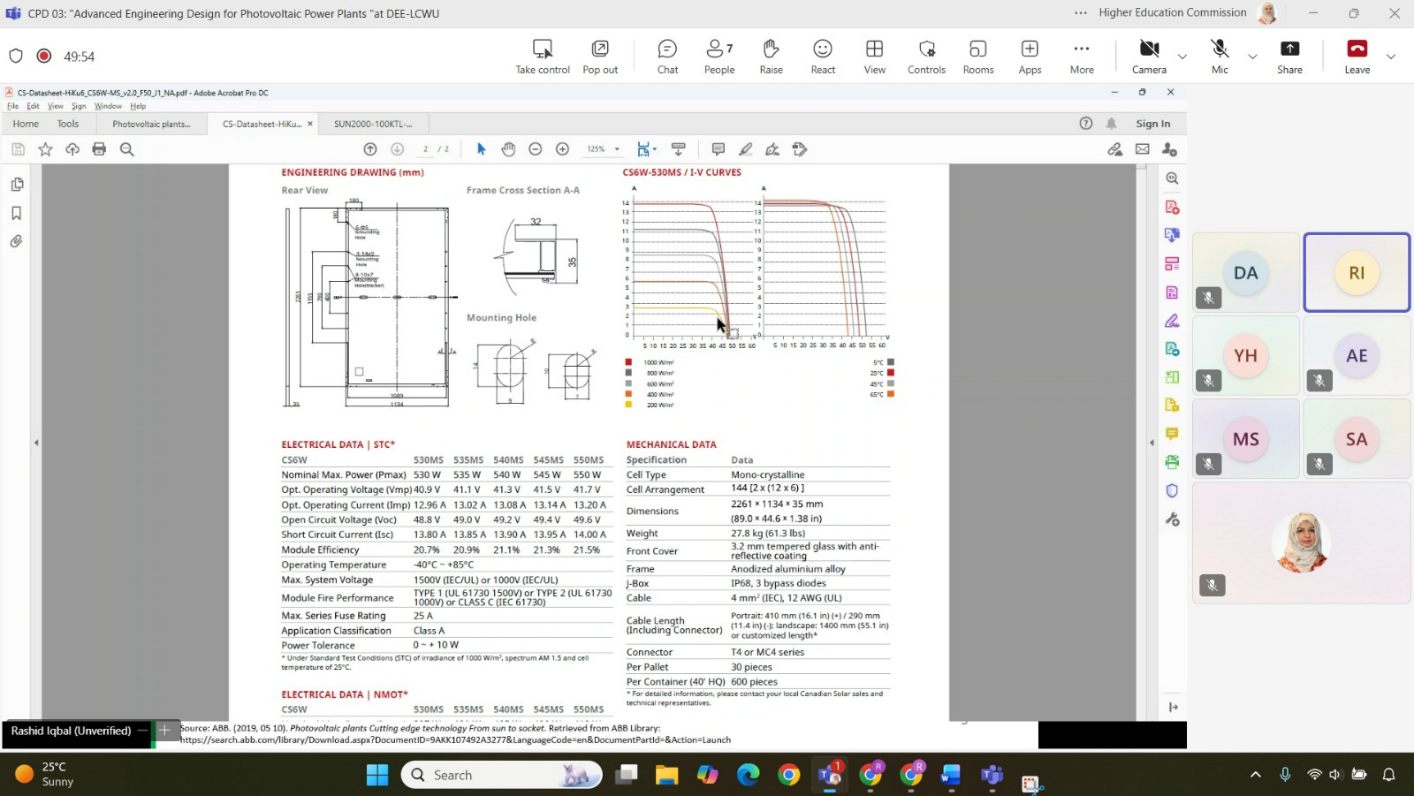Mute your microphone in Teams
Viewport: 1414px width, 796px height.
[x=1219, y=50]
